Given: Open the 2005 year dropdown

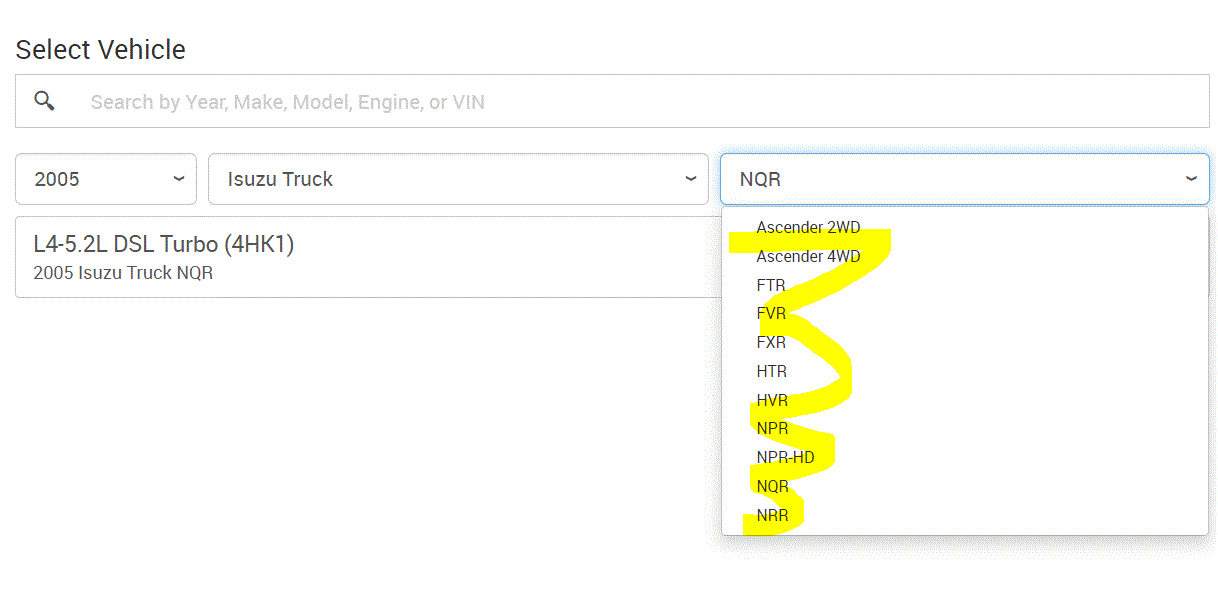Looking at the screenshot, I should (x=105, y=179).
